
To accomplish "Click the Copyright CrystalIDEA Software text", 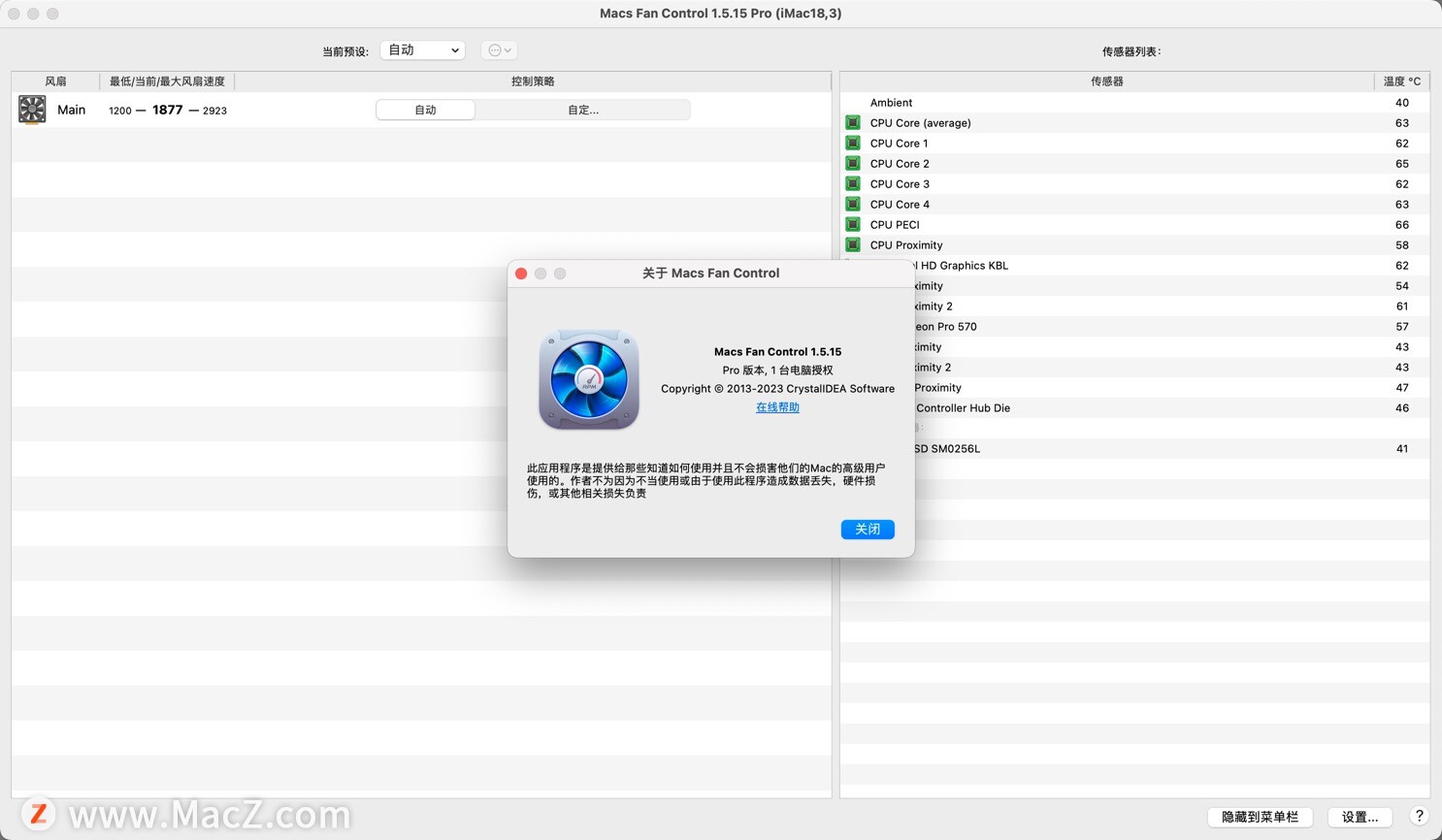I will tap(777, 389).
